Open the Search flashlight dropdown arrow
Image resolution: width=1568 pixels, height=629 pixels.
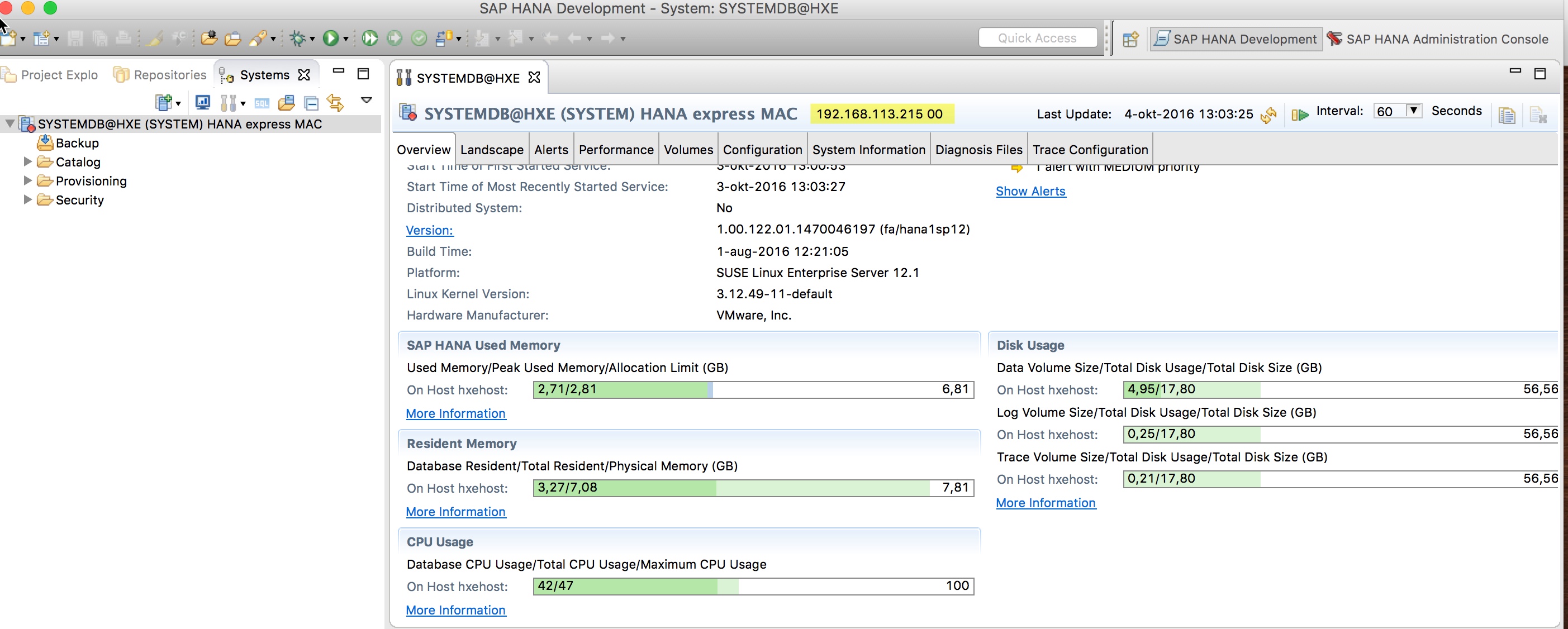(273, 39)
